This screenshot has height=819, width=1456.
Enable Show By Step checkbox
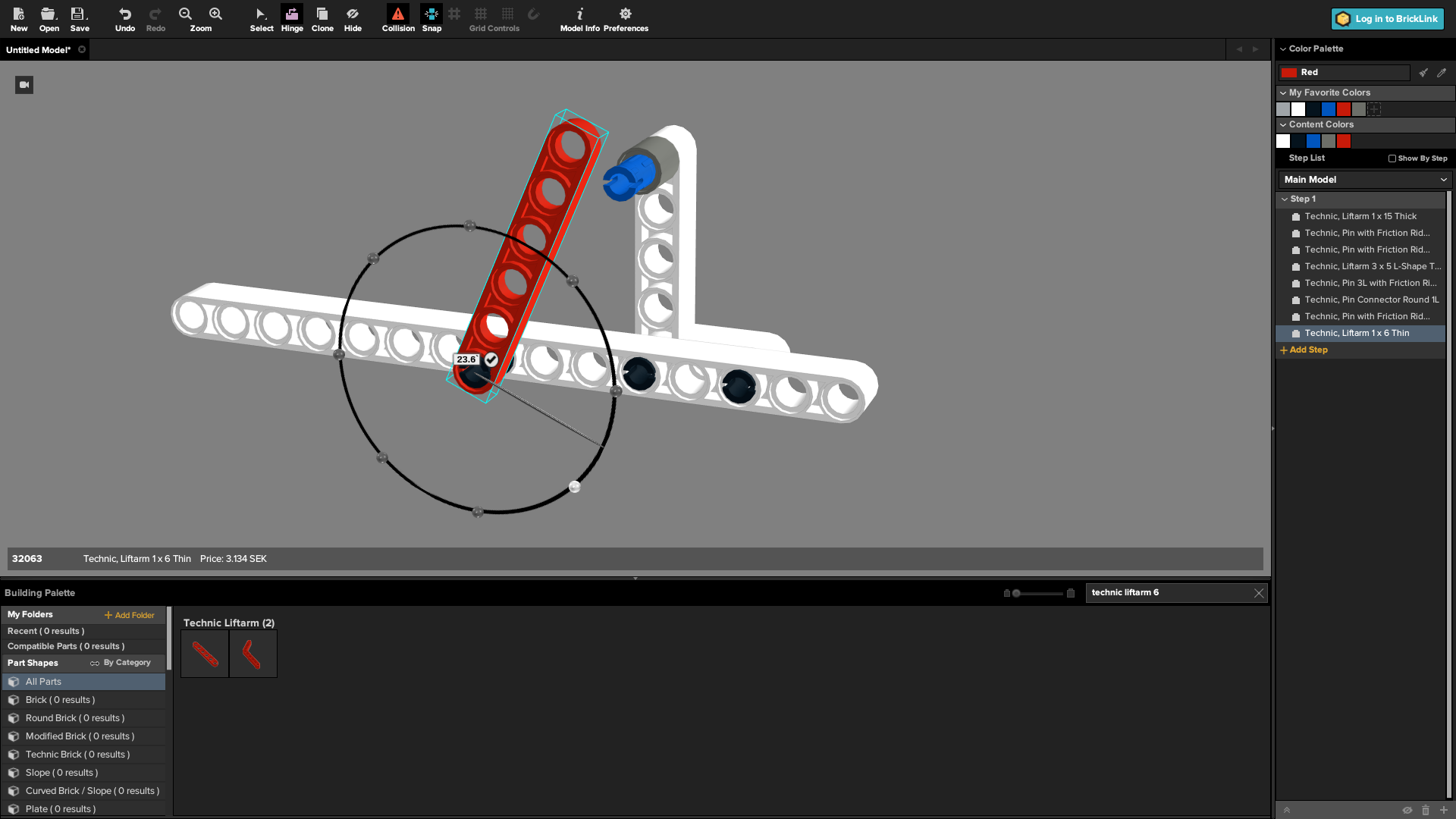coord(1392,158)
